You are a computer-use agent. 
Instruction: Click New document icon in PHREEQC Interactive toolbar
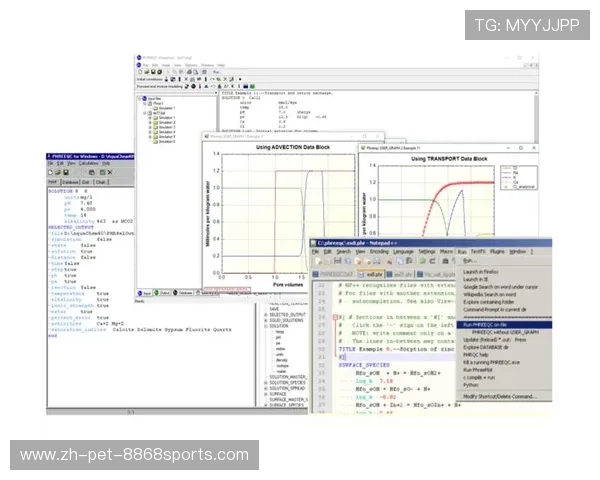pos(140,72)
